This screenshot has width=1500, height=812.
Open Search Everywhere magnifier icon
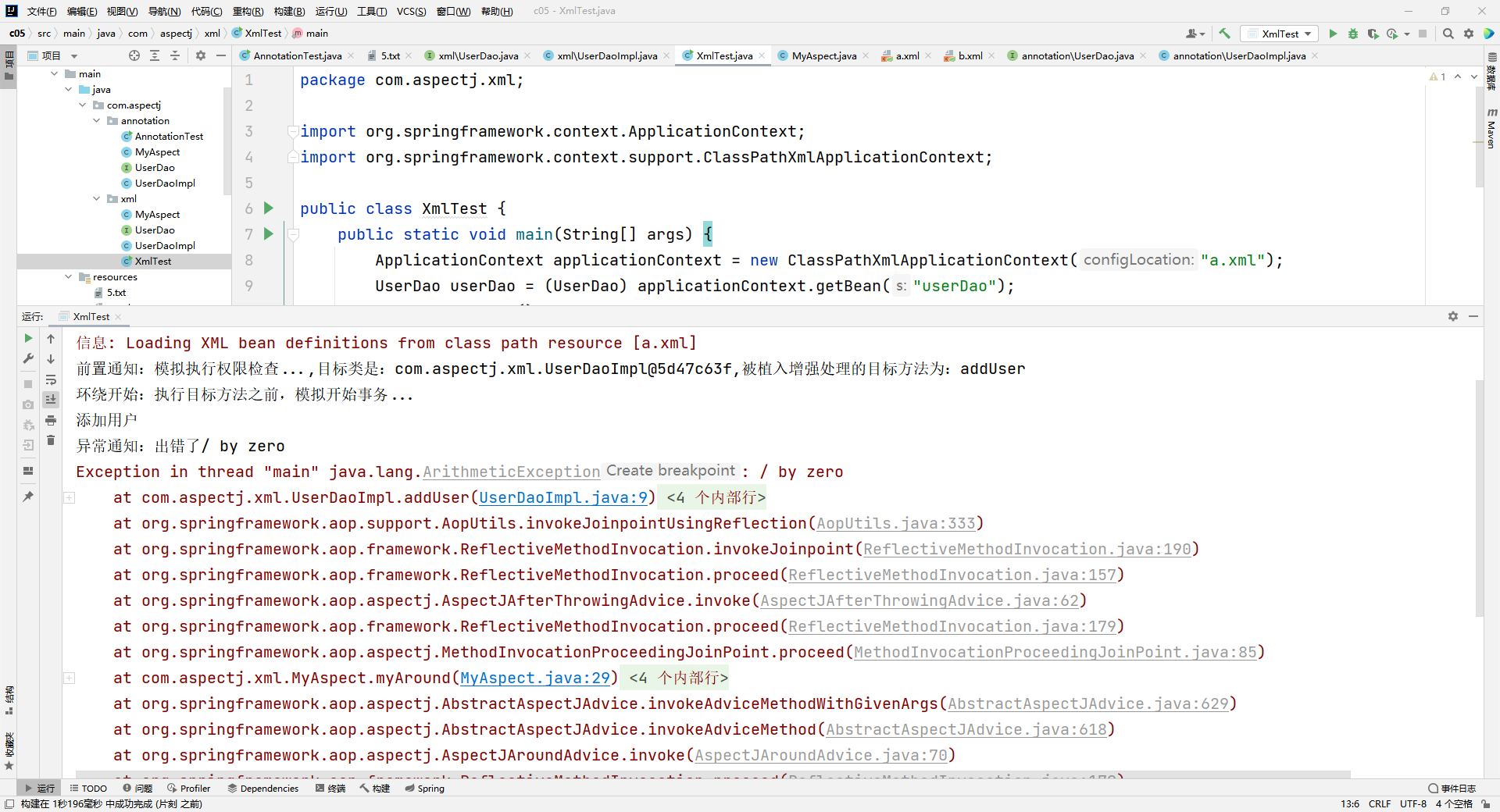[1448, 34]
